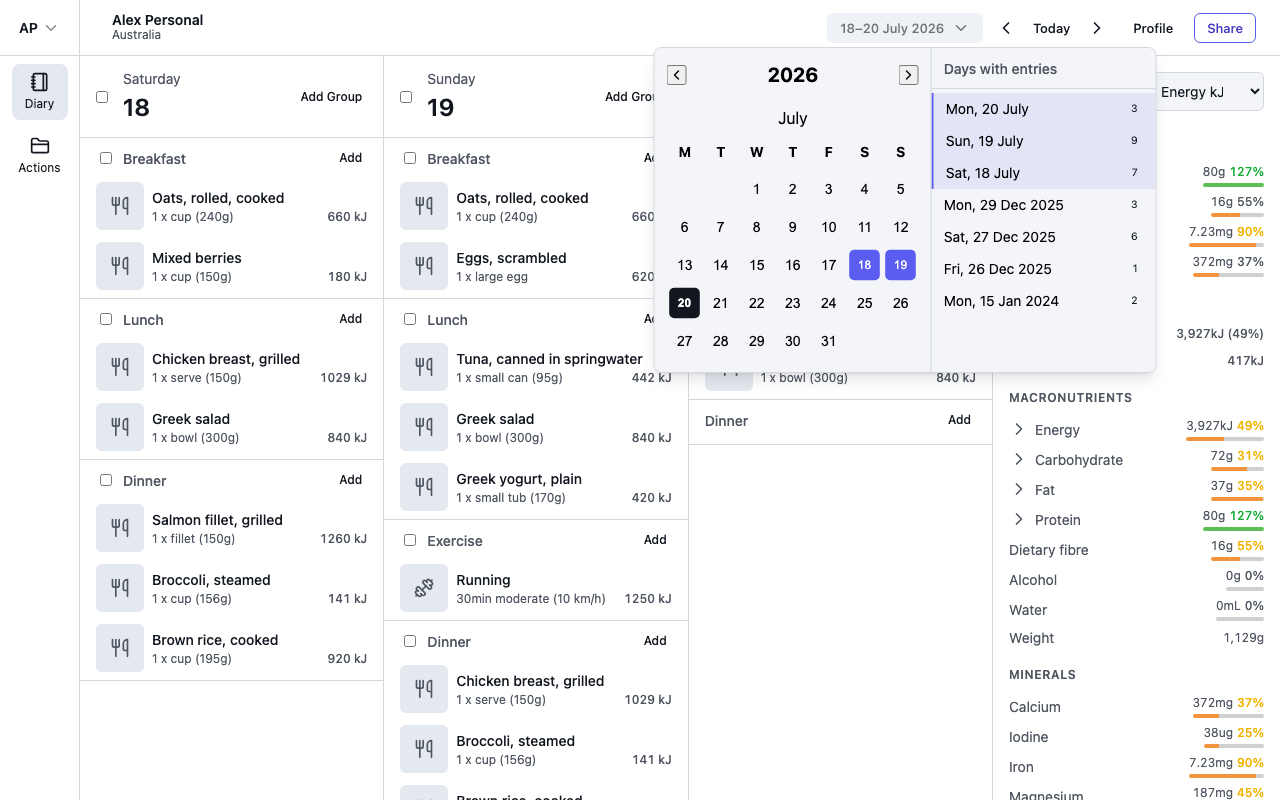Select Sat, 27 Dec 2025 in Days with entries
This screenshot has height=800, width=1280.
coord(1043,237)
